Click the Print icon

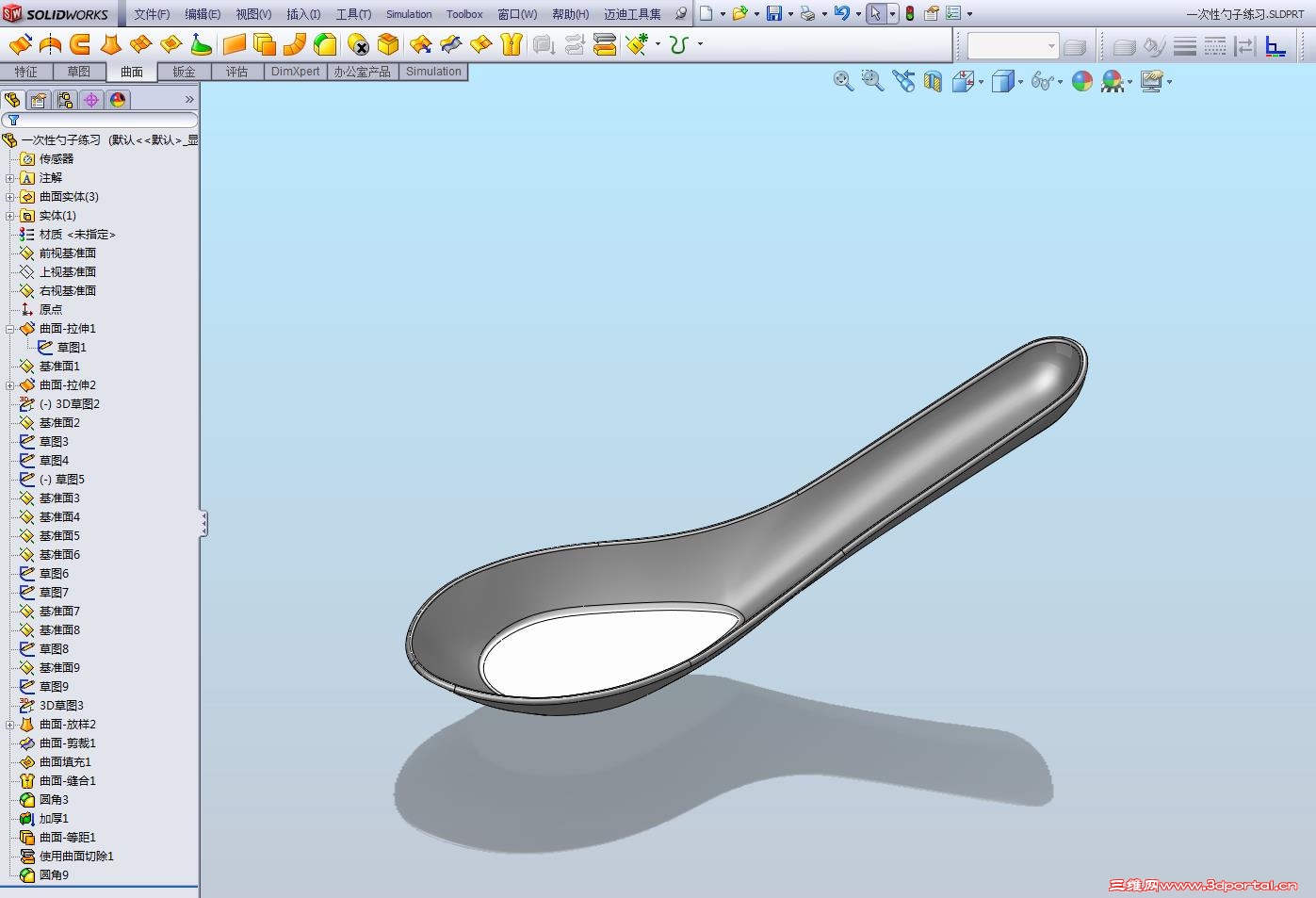point(807,13)
